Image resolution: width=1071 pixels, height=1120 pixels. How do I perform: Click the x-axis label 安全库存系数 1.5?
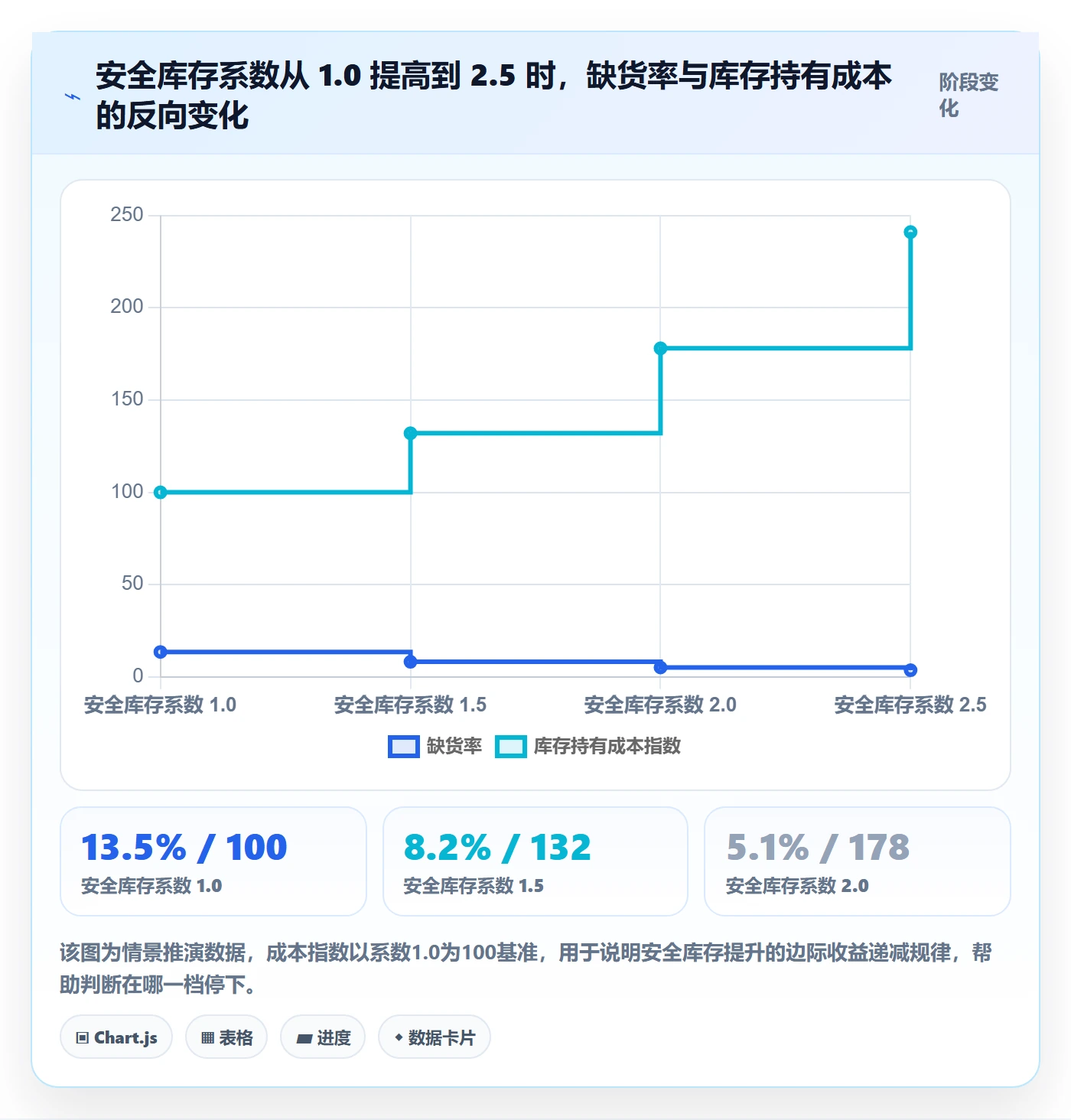(x=410, y=705)
